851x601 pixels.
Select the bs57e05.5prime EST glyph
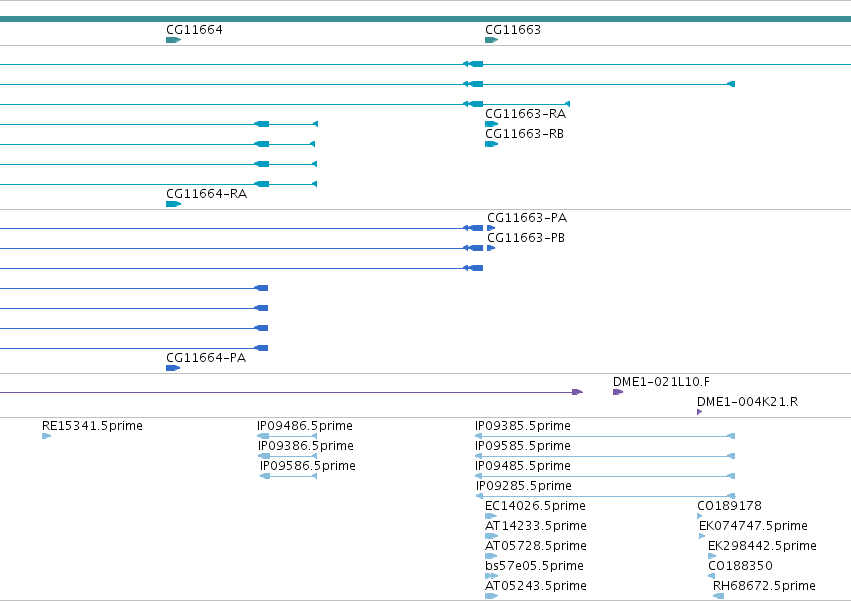tap(491, 576)
